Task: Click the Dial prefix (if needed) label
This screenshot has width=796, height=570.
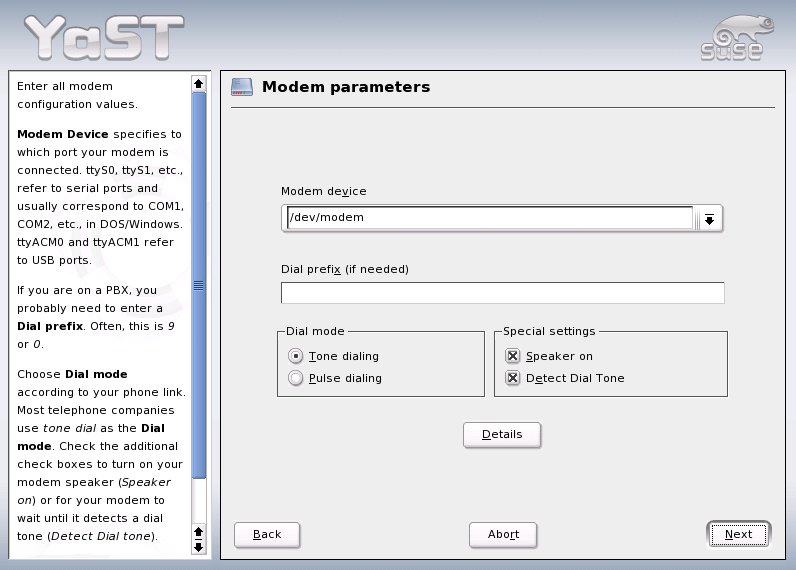Action: (x=345, y=269)
